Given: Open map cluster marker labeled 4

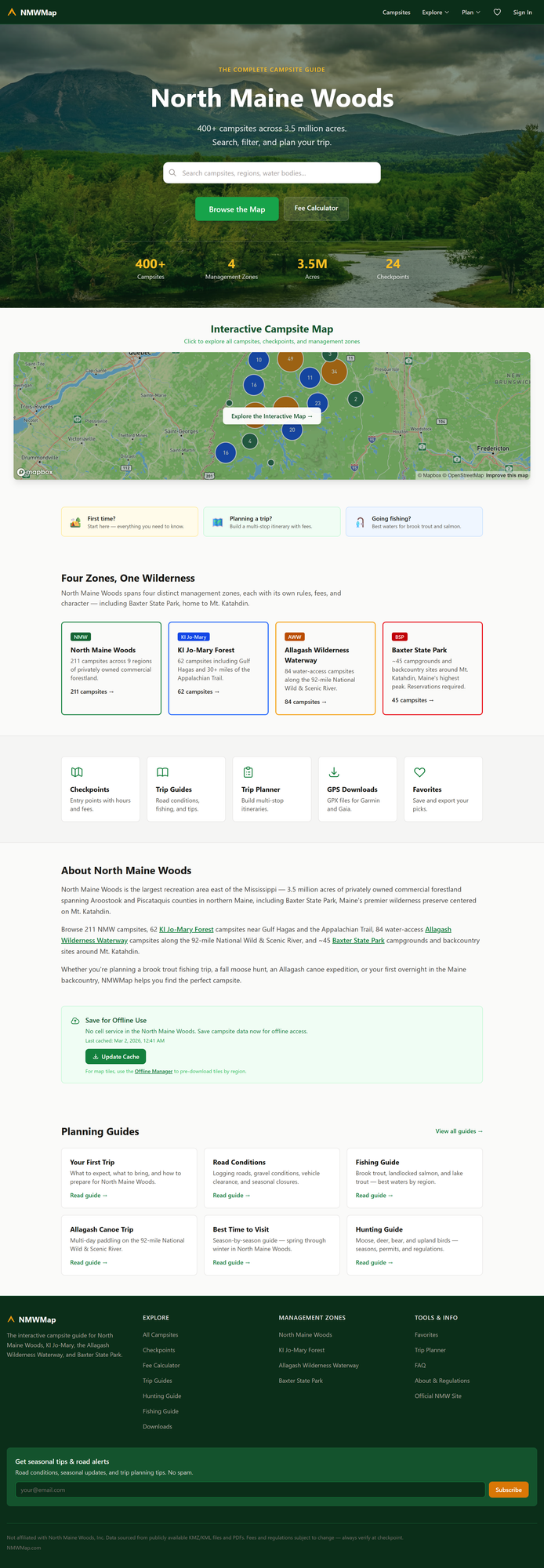Looking at the screenshot, I should [x=249, y=441].
